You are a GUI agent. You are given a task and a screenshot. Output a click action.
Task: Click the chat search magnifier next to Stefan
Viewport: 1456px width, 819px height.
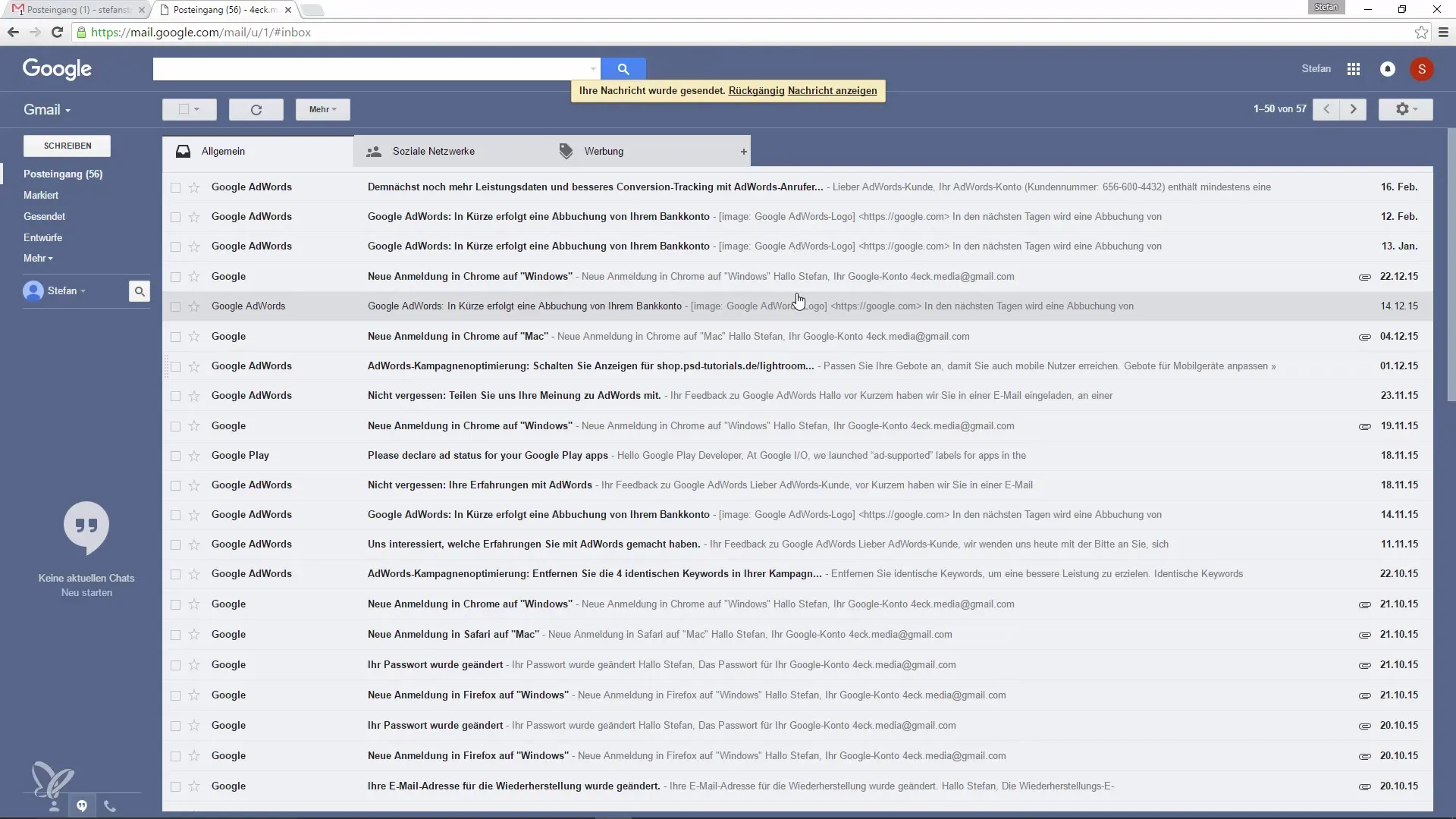[140, 291]
